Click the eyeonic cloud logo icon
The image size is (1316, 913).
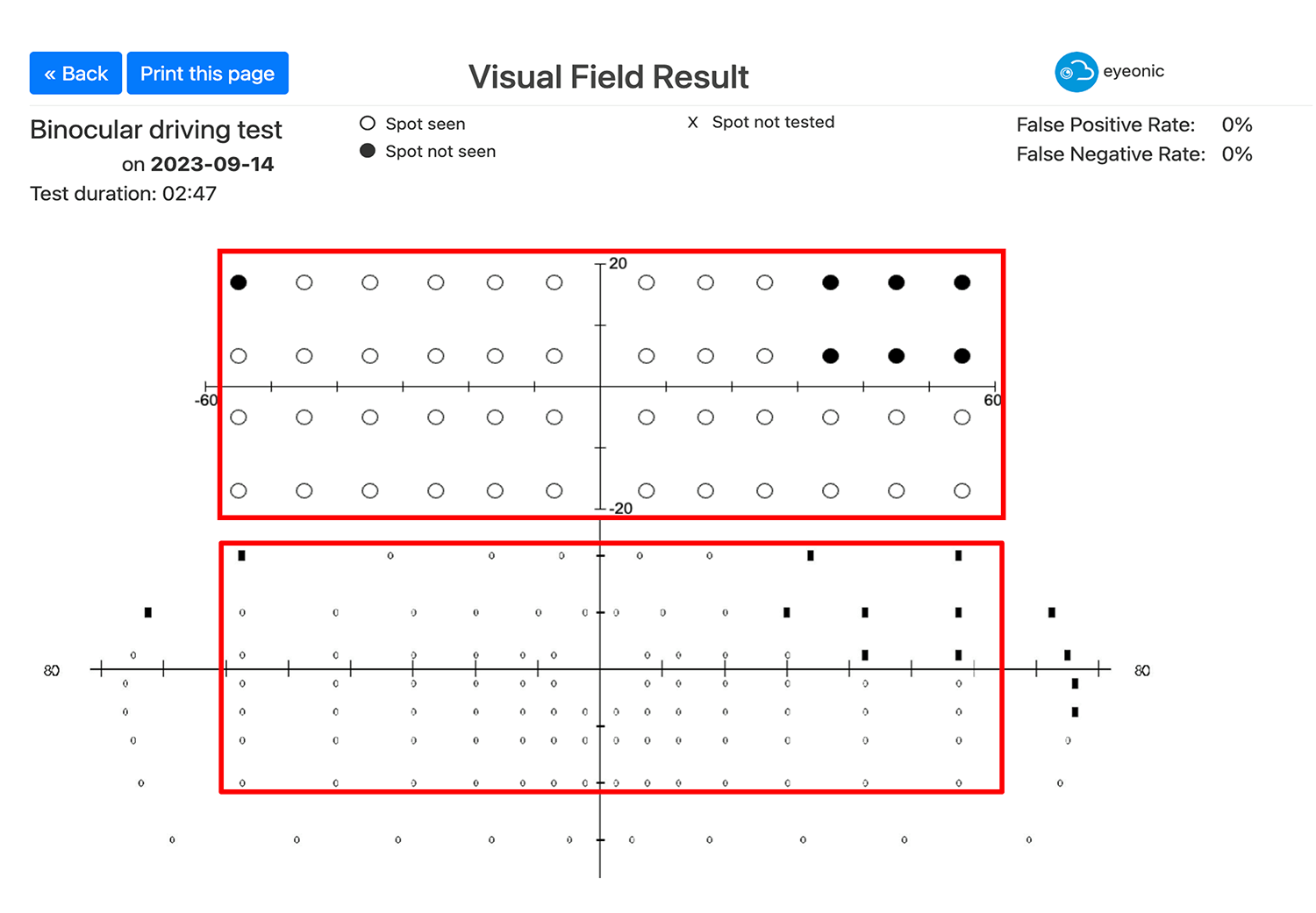[1076, 72]
